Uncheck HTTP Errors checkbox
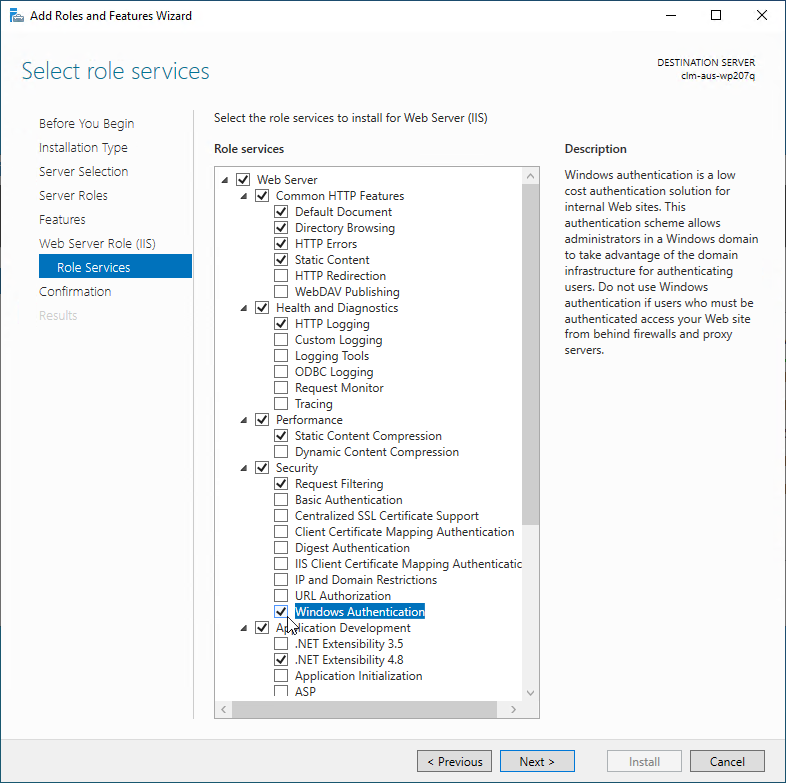 pyautogui.click(x=281, y=244)
